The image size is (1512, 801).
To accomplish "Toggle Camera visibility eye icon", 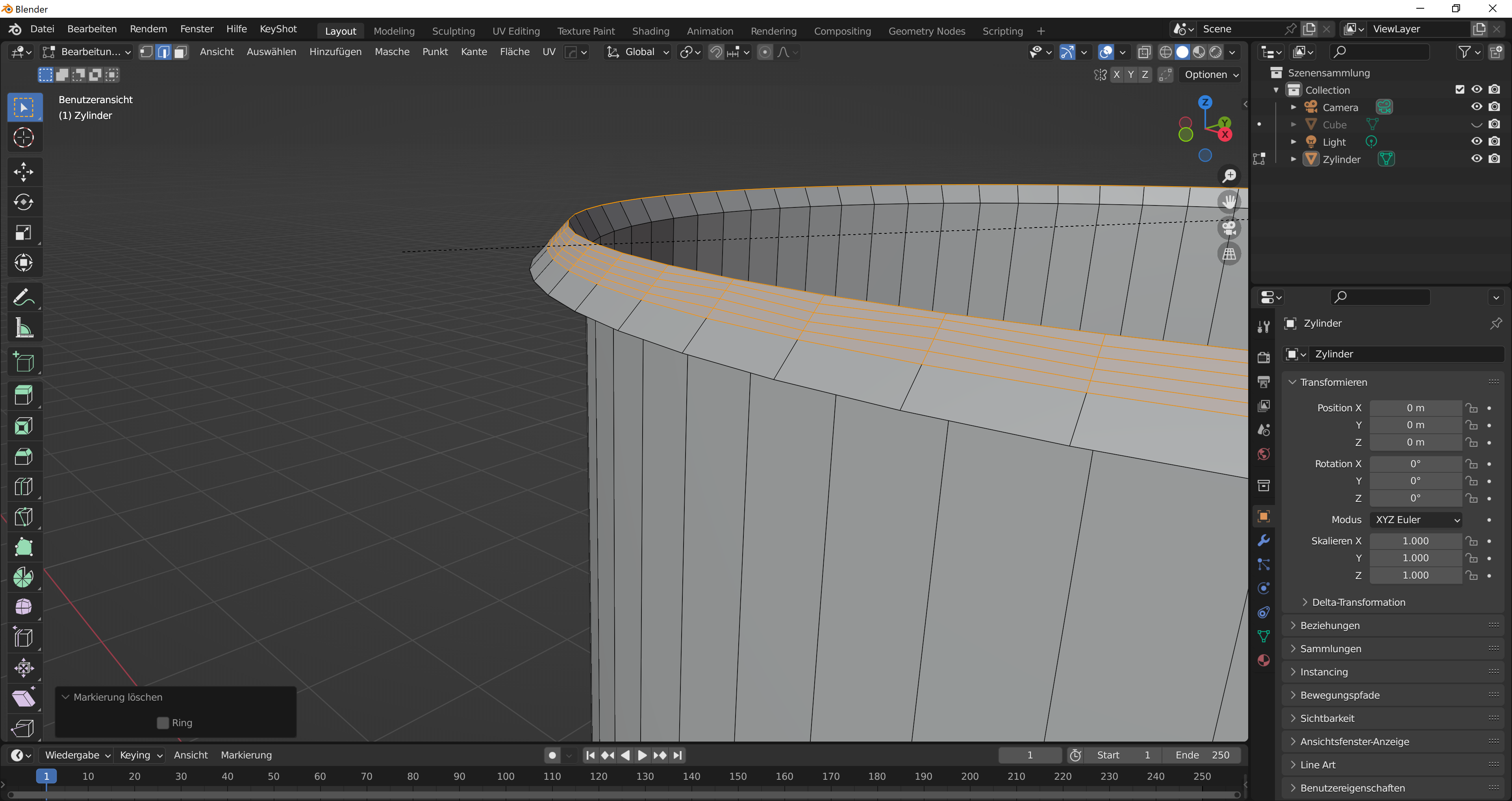I will [x=1476, y=107].
